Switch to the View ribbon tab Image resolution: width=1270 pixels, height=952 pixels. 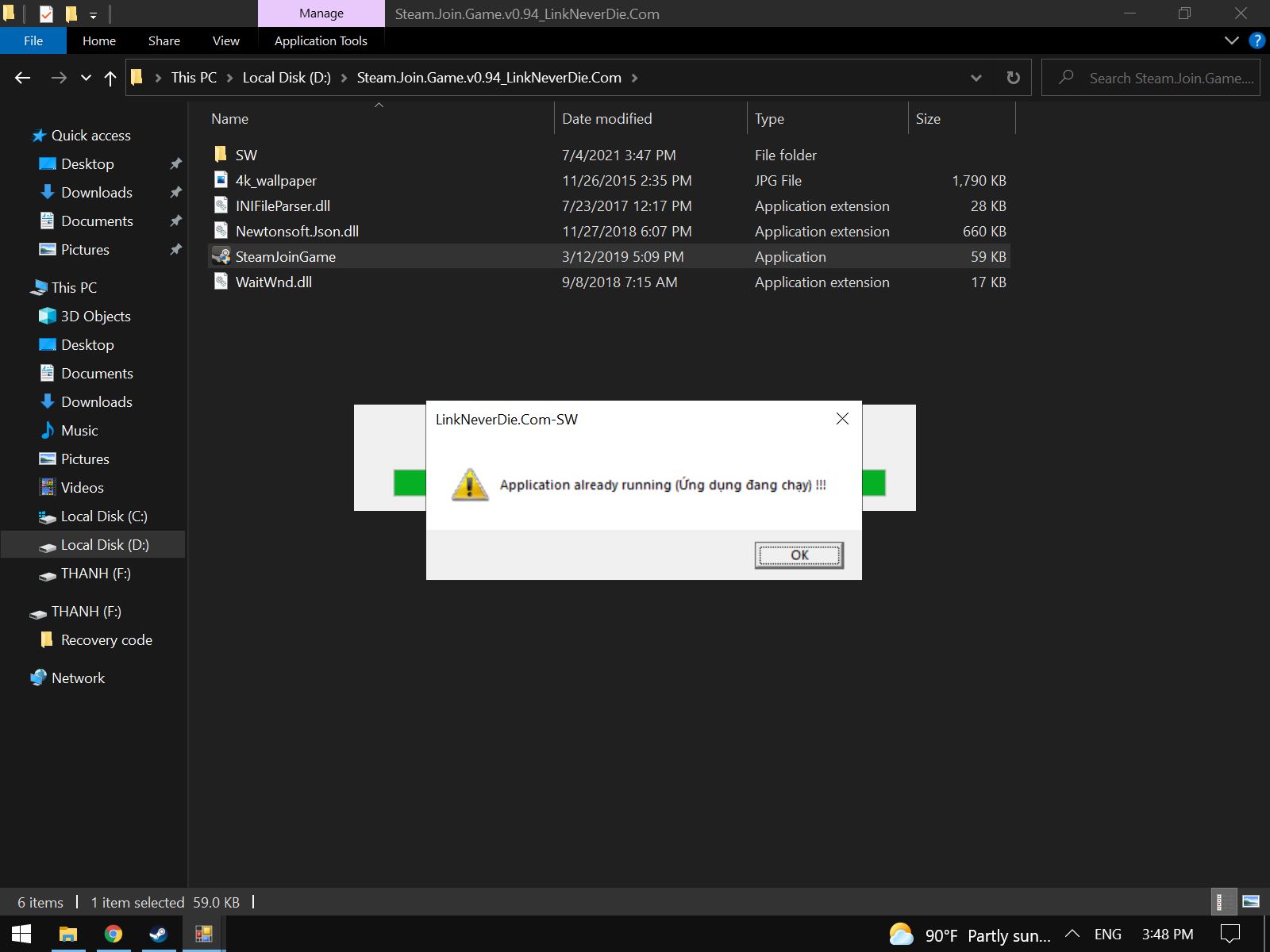click(225, 40)
